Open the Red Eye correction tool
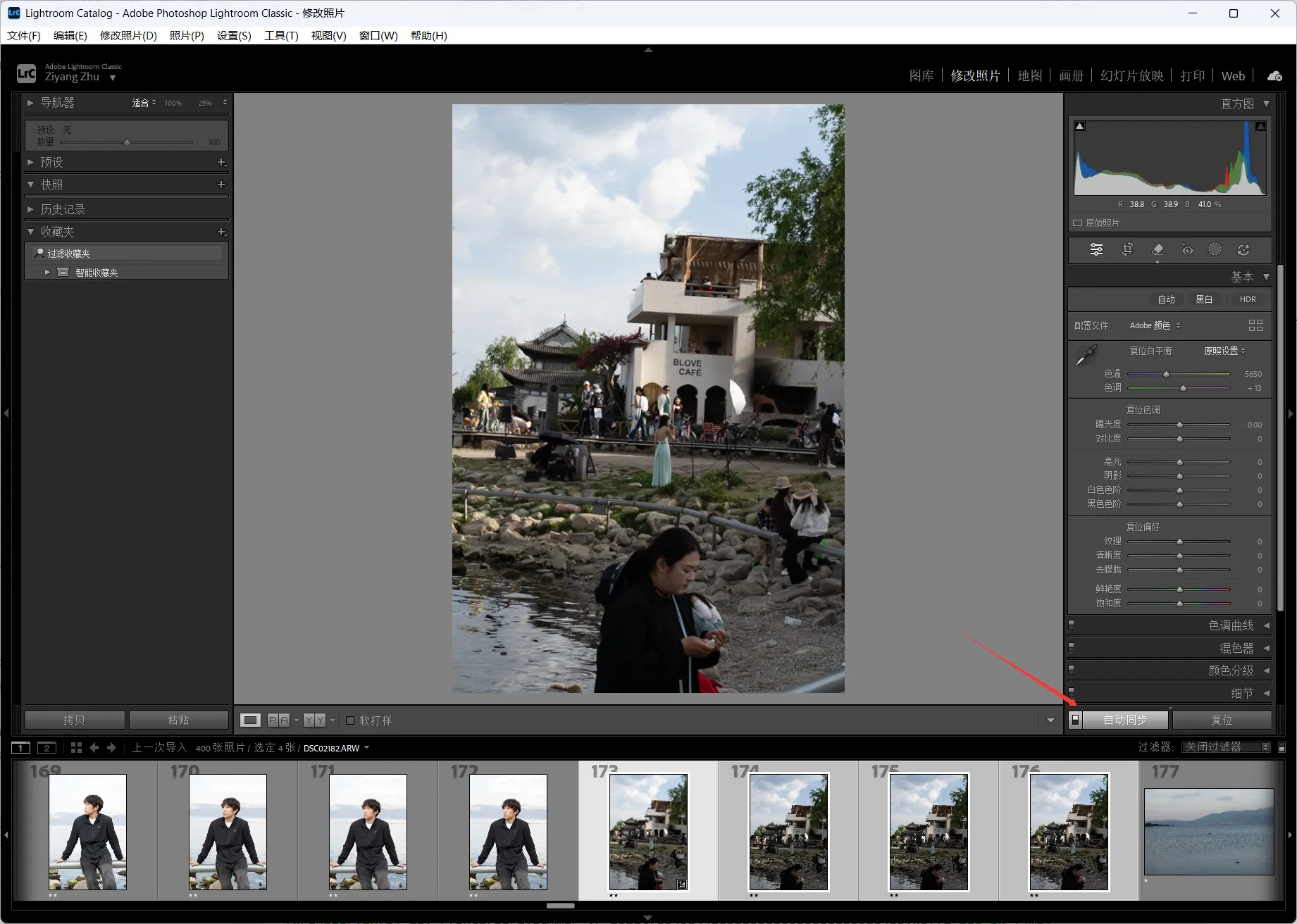Image resolution: width=1297 pixels, height=924 pixels. pos(1187,249)
